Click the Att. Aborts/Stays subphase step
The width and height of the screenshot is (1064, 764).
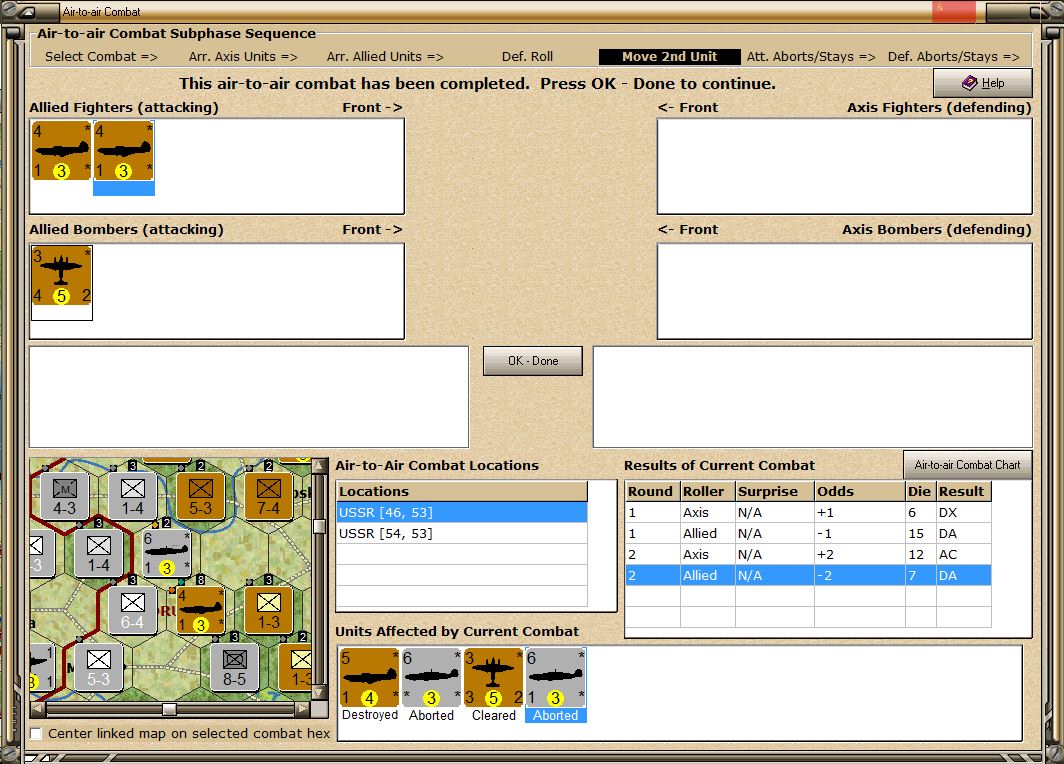[x=811, y=57]
